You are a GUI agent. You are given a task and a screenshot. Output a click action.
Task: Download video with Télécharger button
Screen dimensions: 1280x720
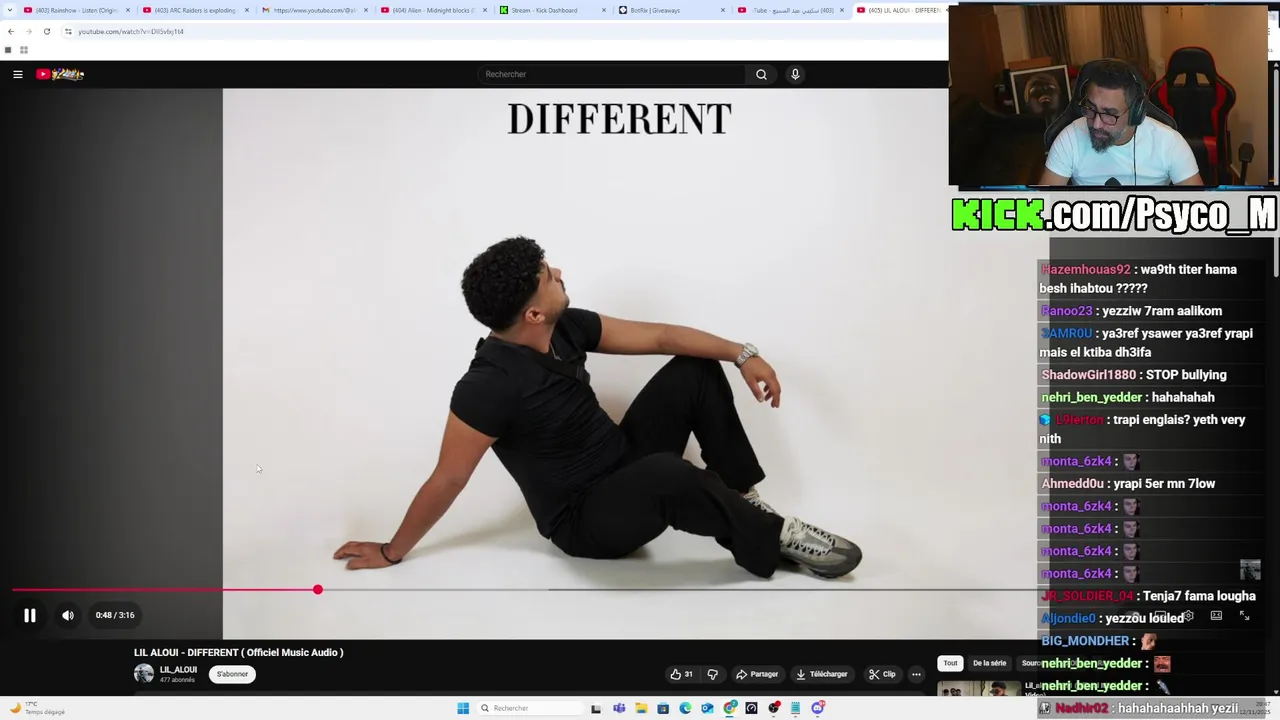tap(822, 674)
